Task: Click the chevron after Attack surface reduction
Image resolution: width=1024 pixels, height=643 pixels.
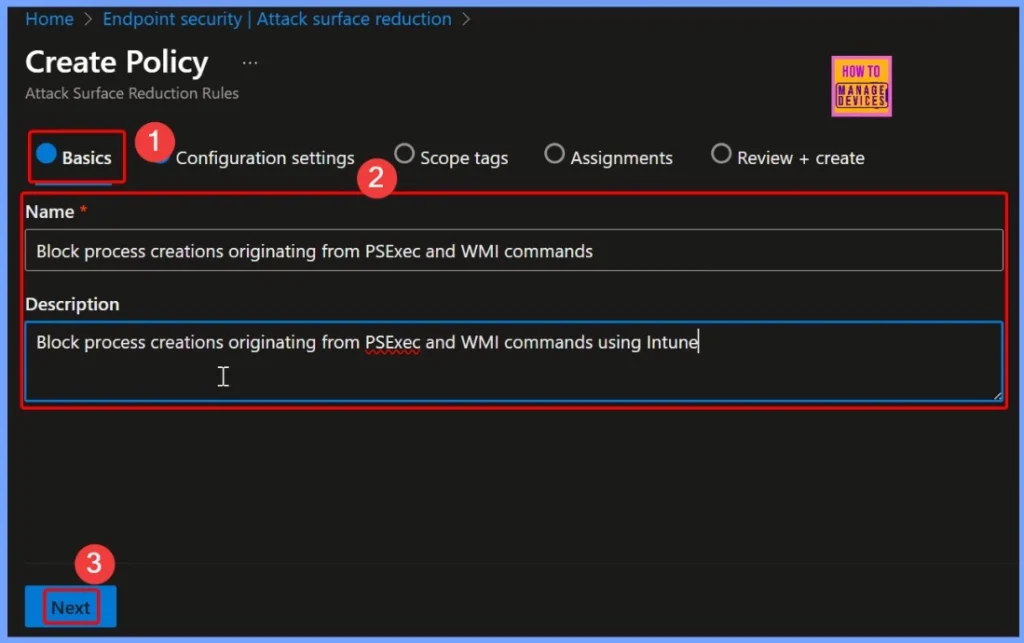Action: (467, 18)
